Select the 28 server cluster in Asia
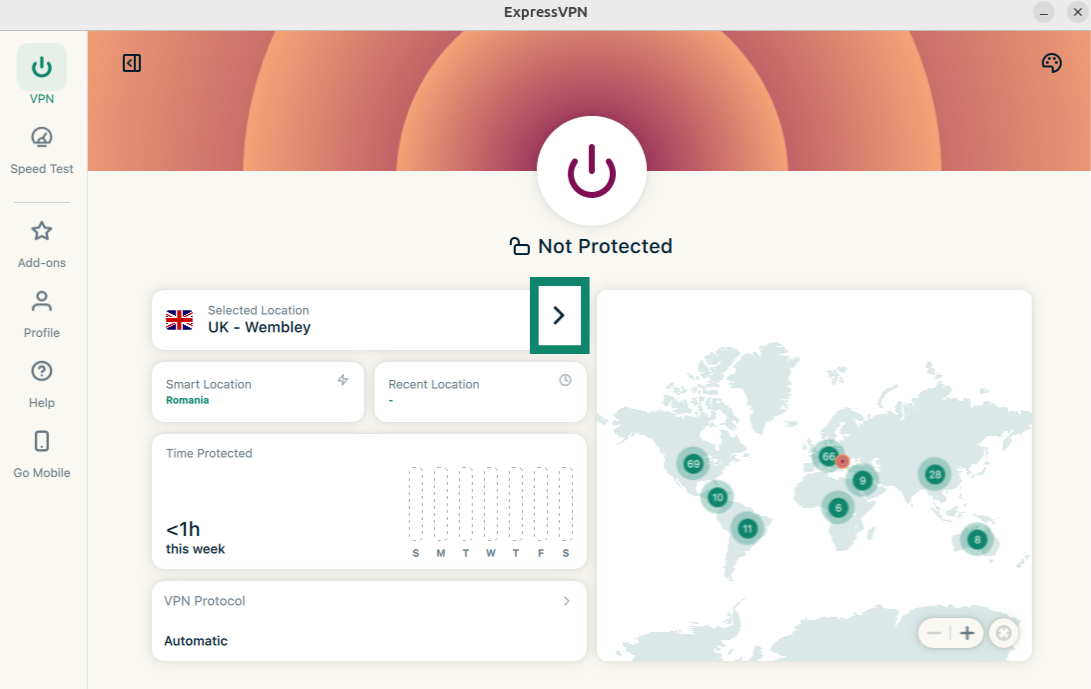 click(935, 474)
